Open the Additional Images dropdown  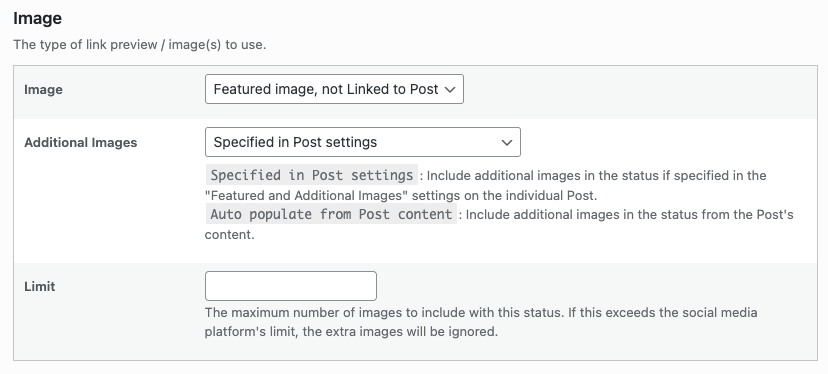363,142
